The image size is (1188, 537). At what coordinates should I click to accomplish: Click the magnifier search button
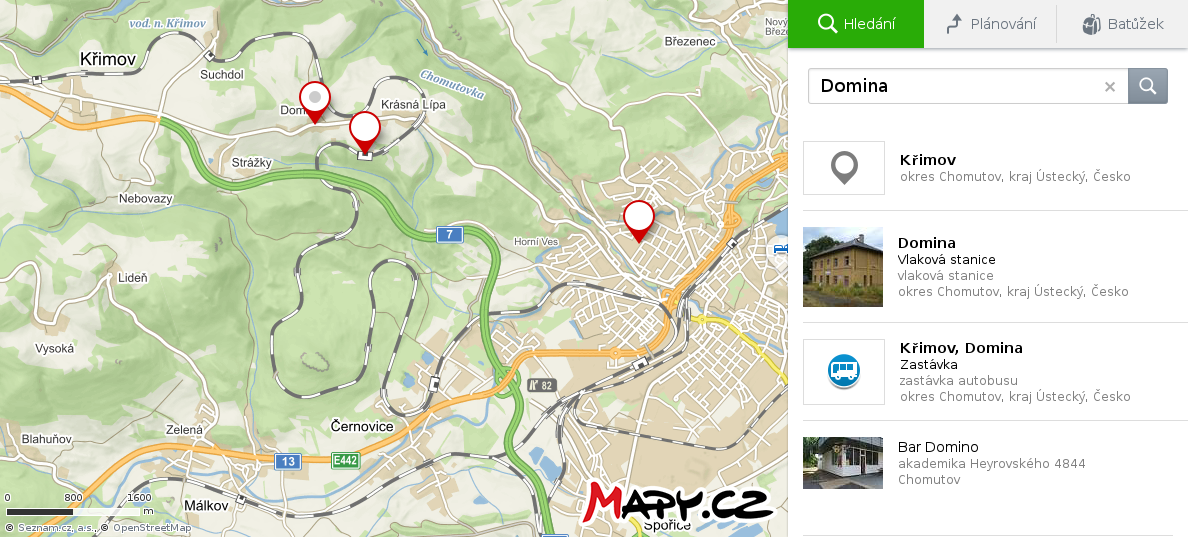(1147, 86)
